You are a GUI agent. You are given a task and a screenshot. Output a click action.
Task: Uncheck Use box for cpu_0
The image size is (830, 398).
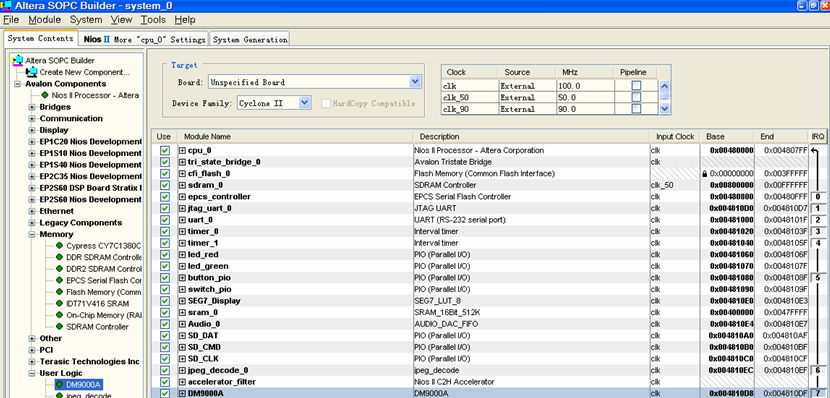tap(165, 150)
